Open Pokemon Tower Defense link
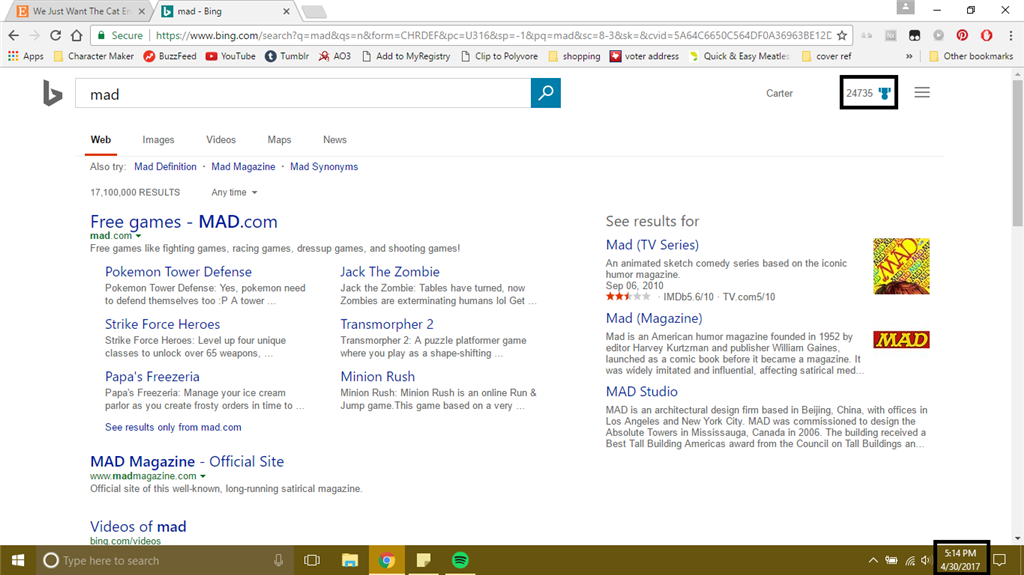This screenshot has height=575, width=1024. pos(178,272)
